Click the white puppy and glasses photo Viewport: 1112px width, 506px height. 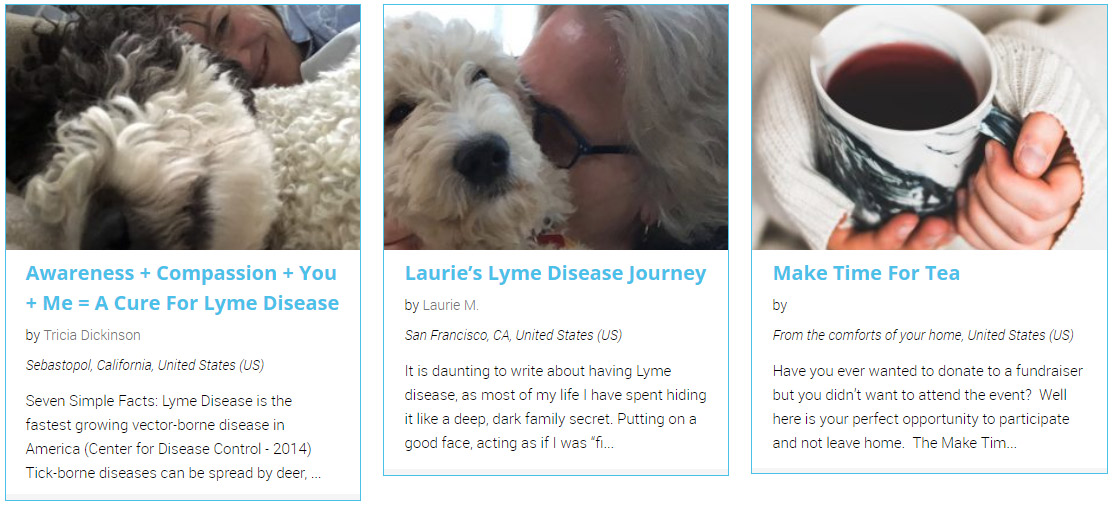click(556, 128)
